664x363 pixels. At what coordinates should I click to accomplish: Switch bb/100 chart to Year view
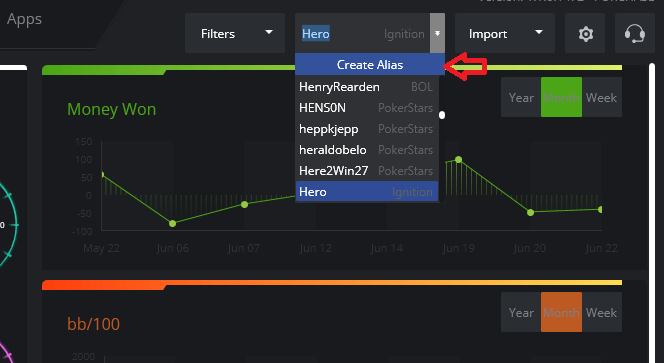[x=521, y=312]
